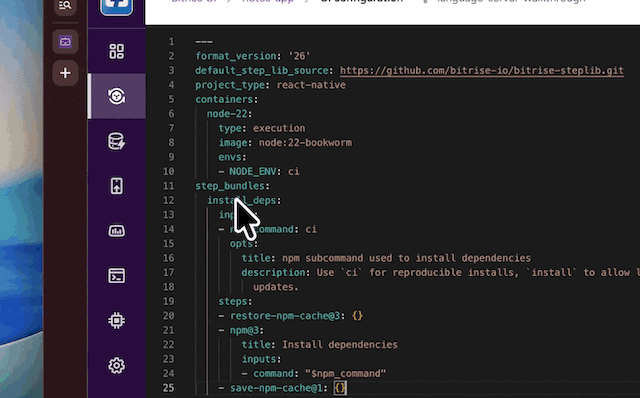
Task: Click the steps key on line 19
Action: [x=233, y=301]
